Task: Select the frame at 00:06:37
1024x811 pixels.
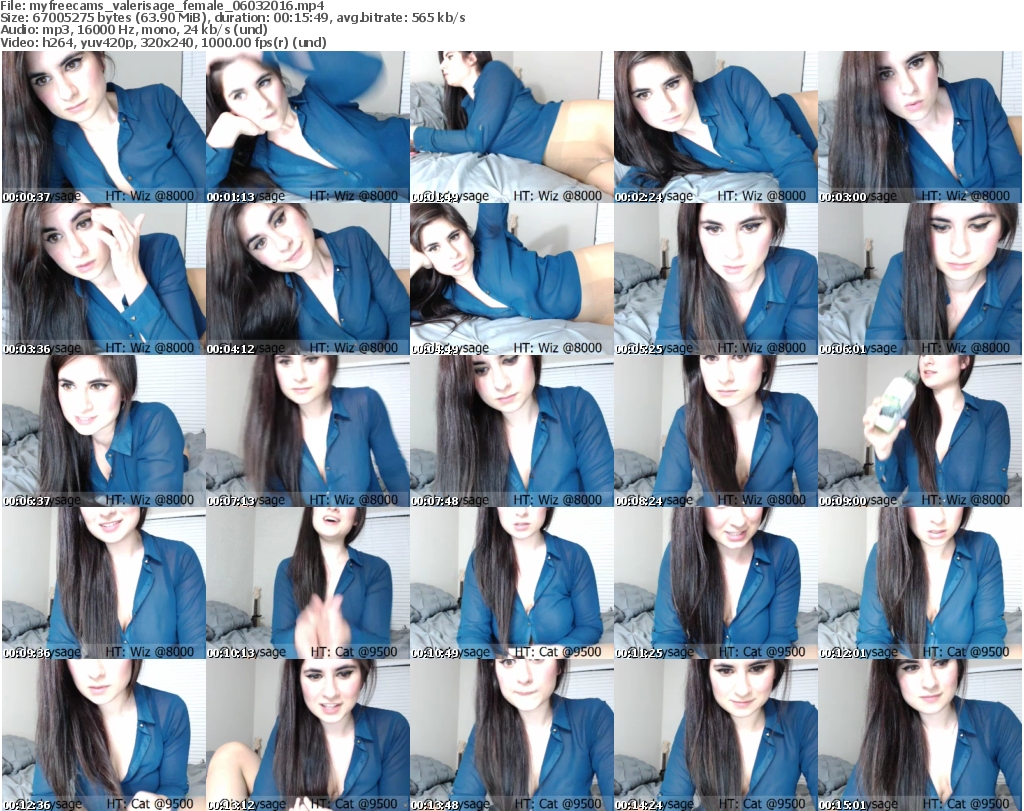Action: 103,431
